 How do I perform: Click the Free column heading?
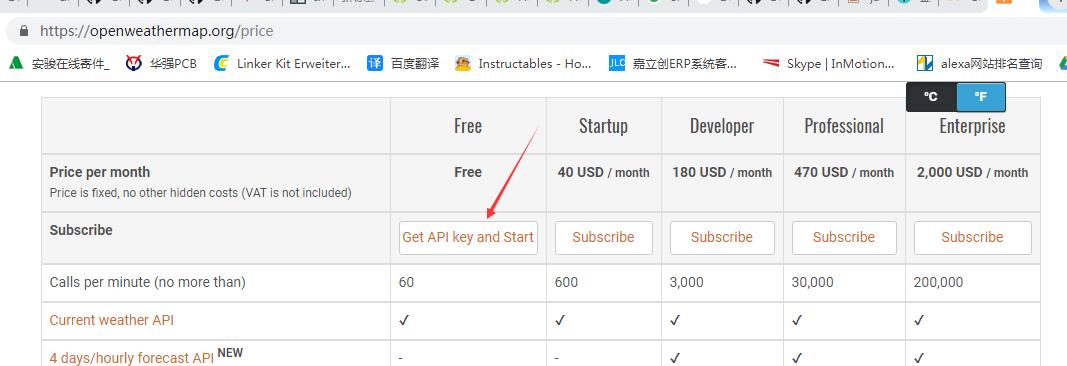click(468, 126)
